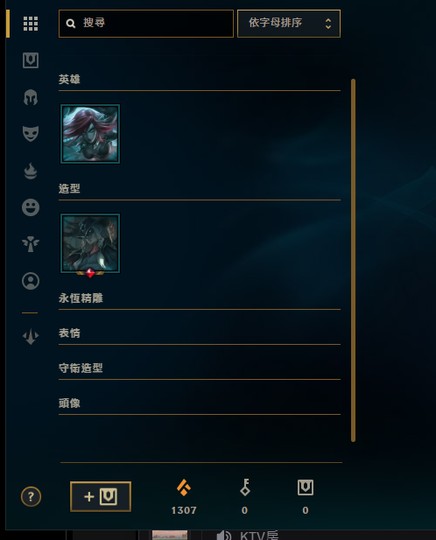Click the help question mark button

click(x=31, y=497)
